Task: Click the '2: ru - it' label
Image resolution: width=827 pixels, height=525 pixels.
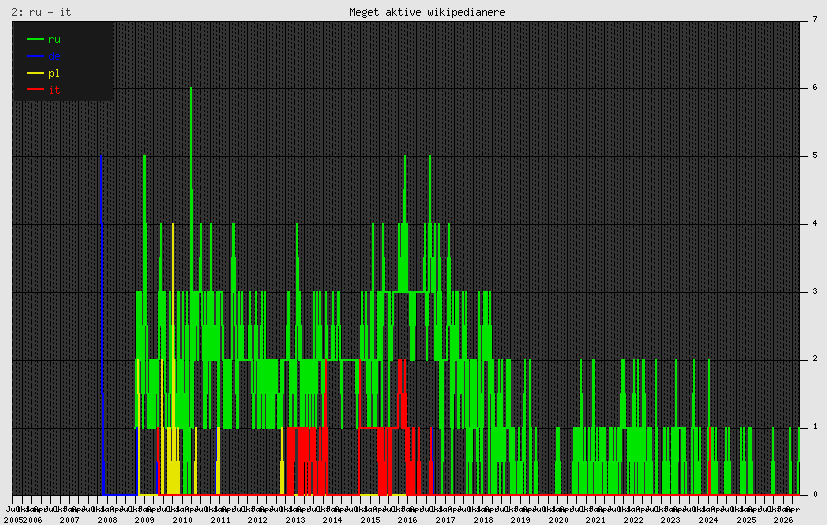Action: tap(41, 12)
